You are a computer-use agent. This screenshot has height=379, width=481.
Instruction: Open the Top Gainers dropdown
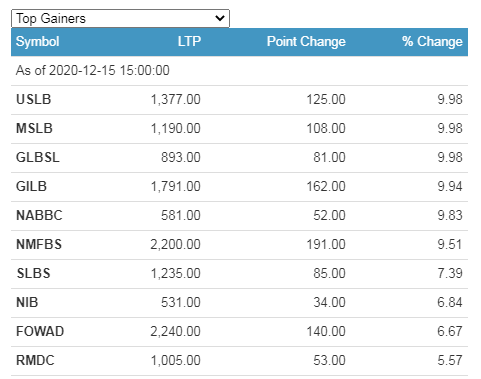click(120, 18)
